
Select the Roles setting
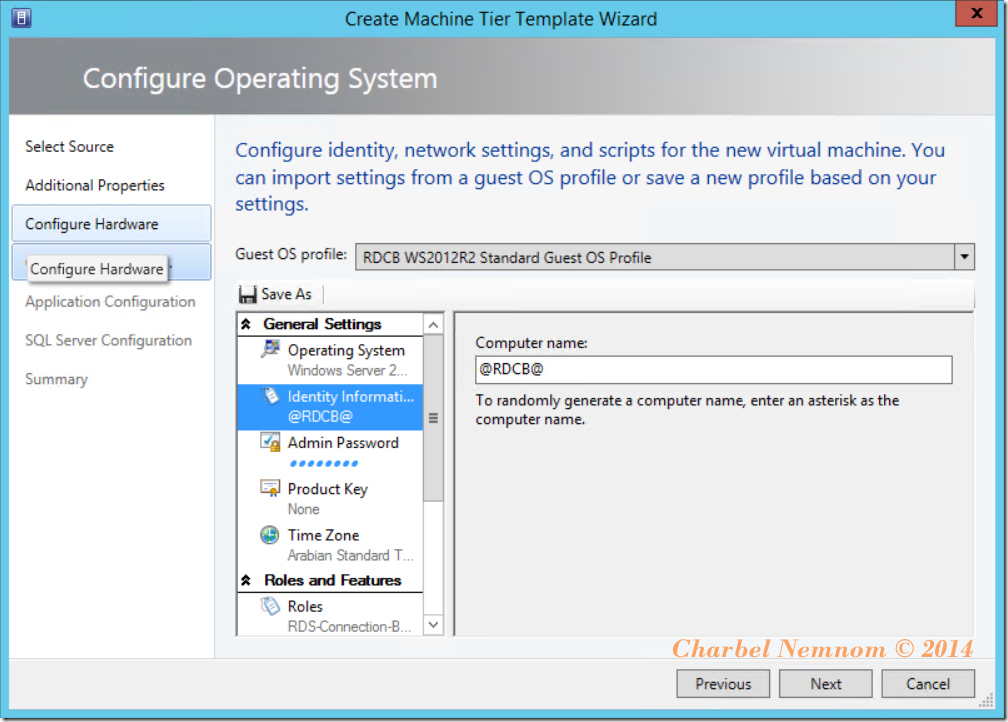coord(330,616)
